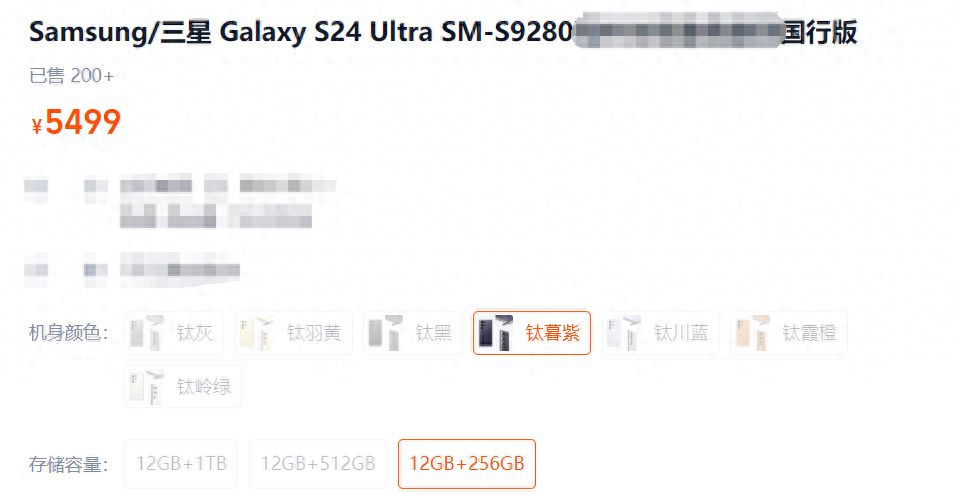Image resolution: width=954 pixels, height=503 pixels.
Task: Click the 钛灰 phone thumbnail image
Action: [x=147, y=333]
